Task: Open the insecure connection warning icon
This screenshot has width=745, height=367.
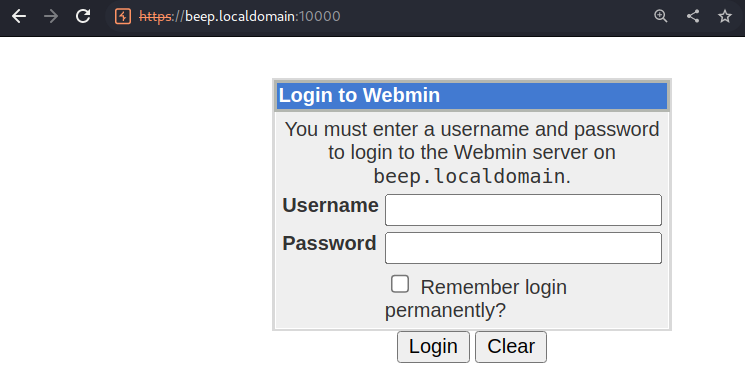Action: pos(123,17)
